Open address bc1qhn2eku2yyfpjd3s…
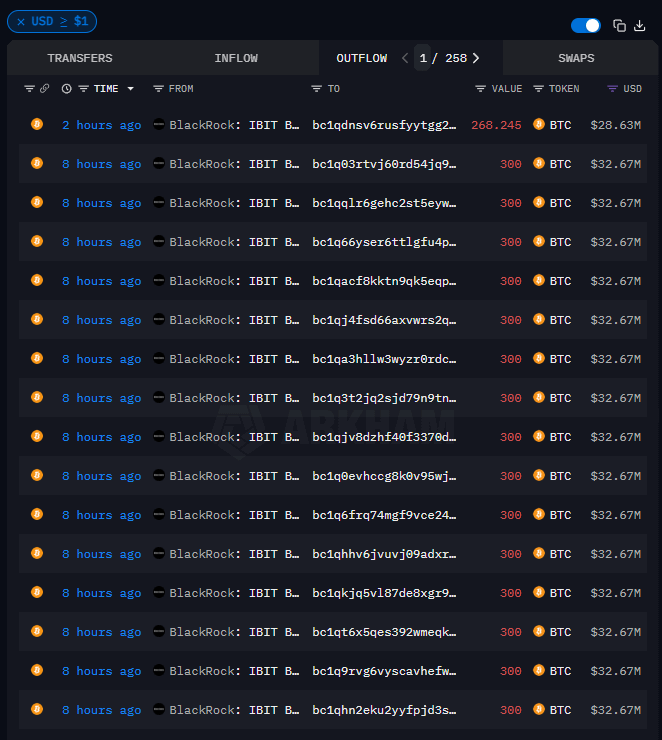 (x=384, y=710)
